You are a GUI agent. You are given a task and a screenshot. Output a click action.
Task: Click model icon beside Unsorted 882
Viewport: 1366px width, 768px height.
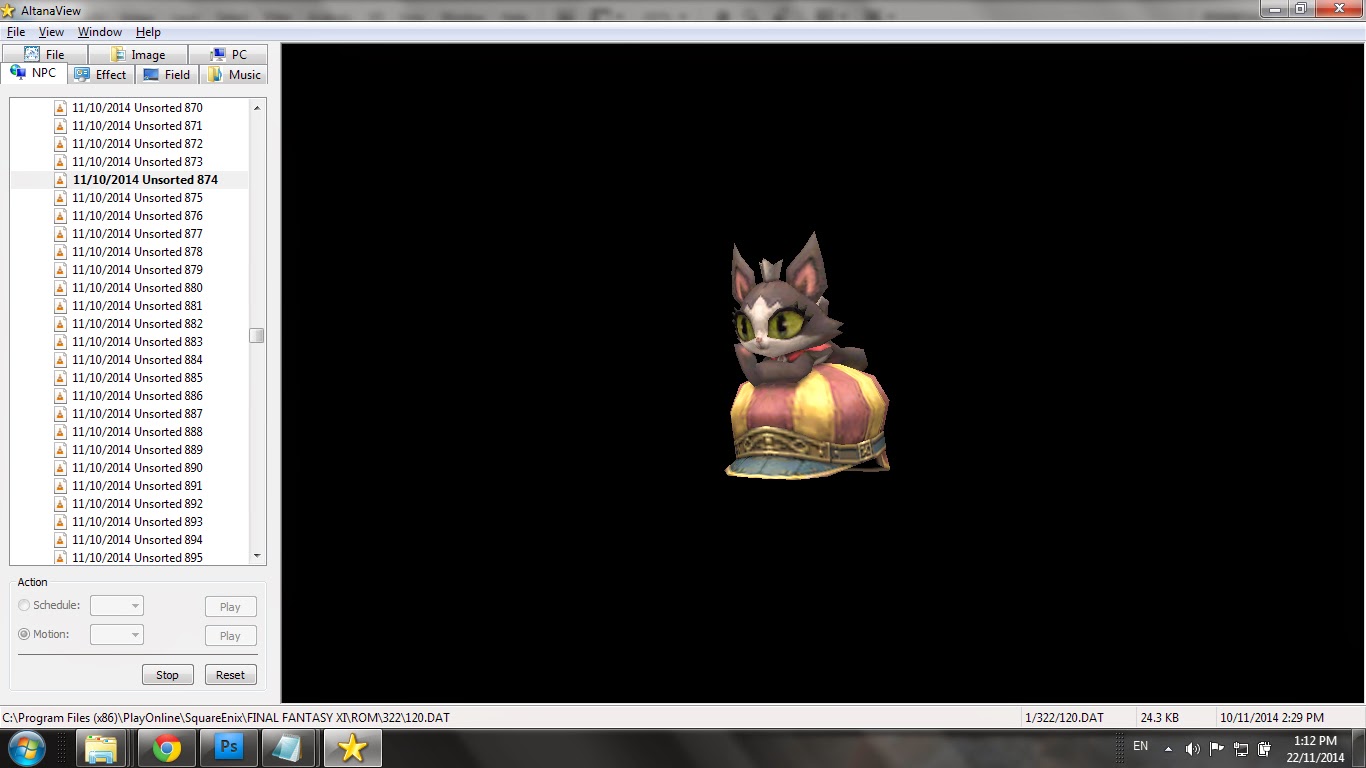pyautogui.click(x=60, y=324)
